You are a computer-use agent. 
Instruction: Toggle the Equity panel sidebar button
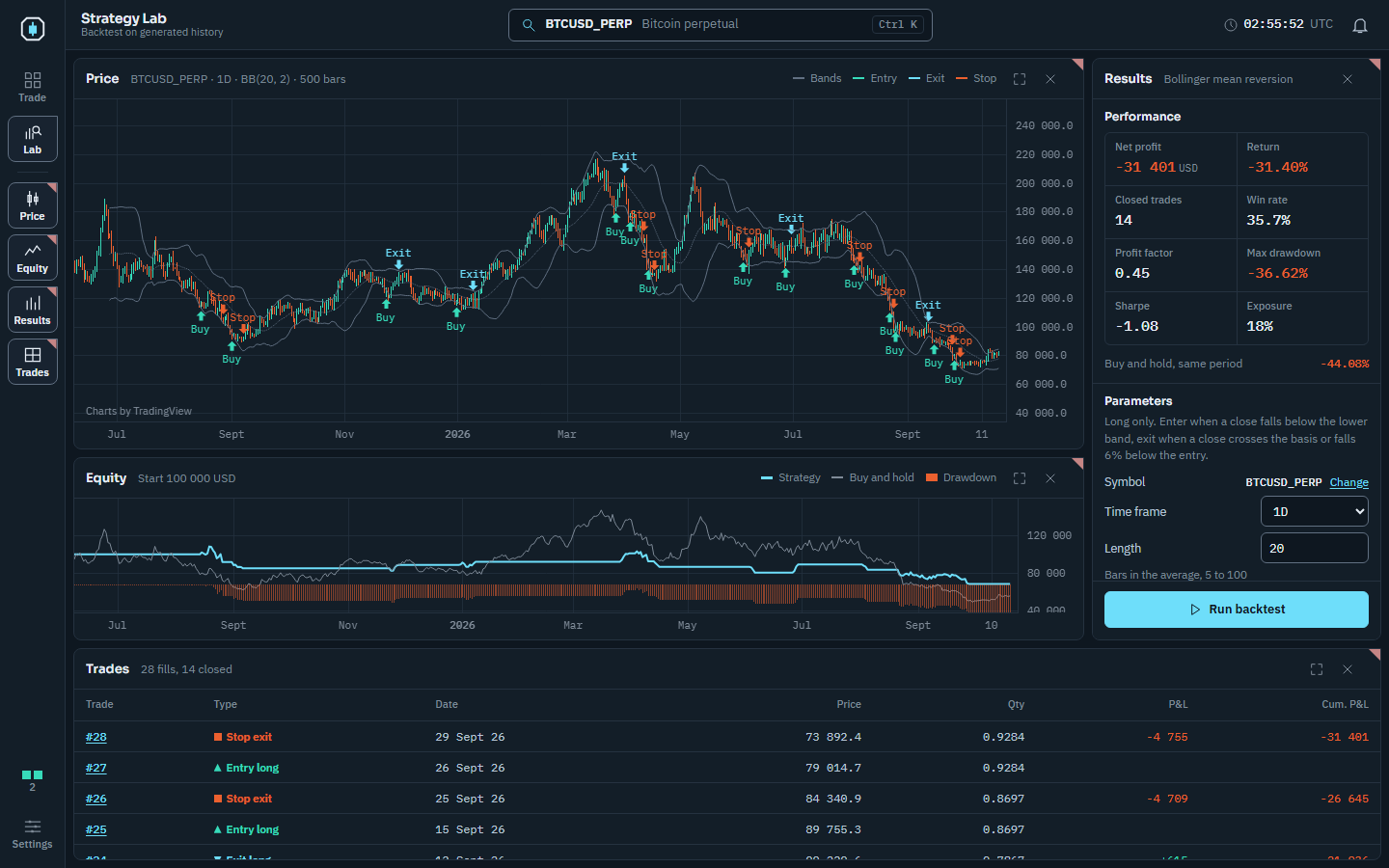coord(33,258)
